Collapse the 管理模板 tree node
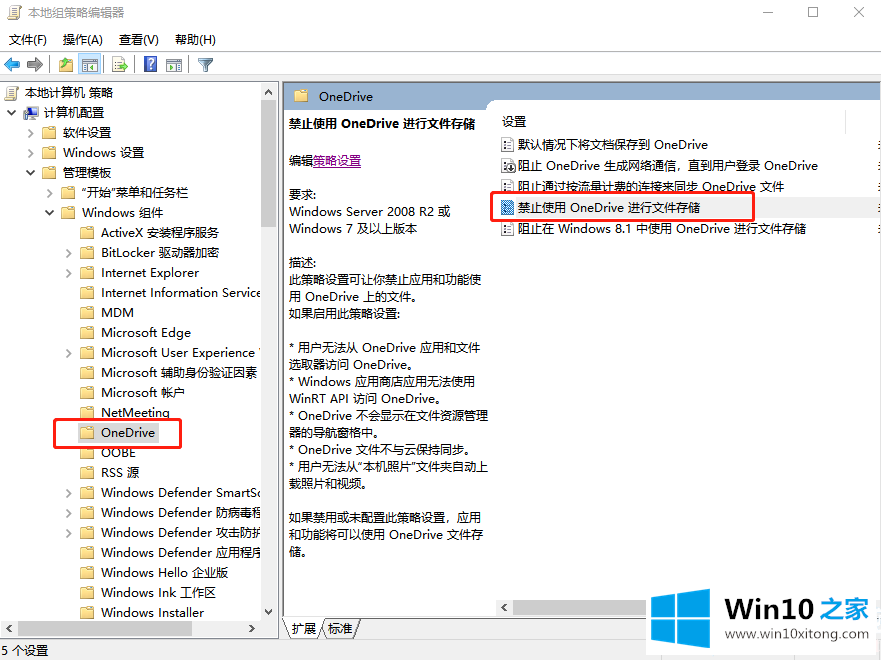 [x=30, y=173]
